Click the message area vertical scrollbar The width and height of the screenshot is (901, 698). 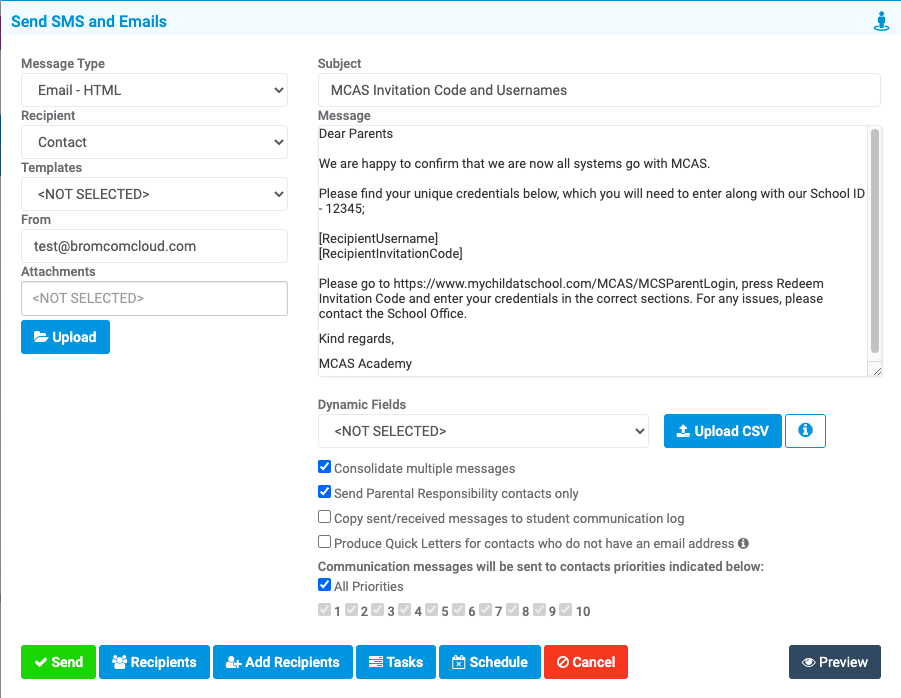(875, 241)
